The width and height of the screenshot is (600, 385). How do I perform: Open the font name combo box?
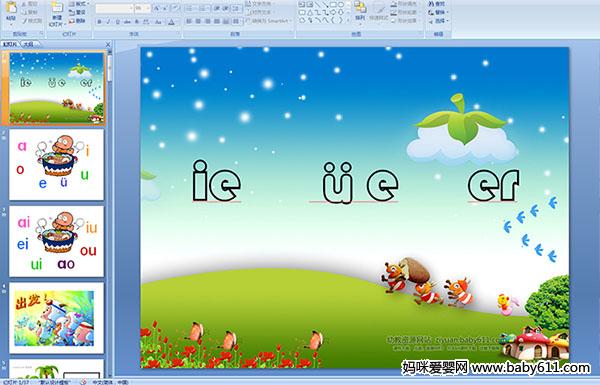pos(115,8)
